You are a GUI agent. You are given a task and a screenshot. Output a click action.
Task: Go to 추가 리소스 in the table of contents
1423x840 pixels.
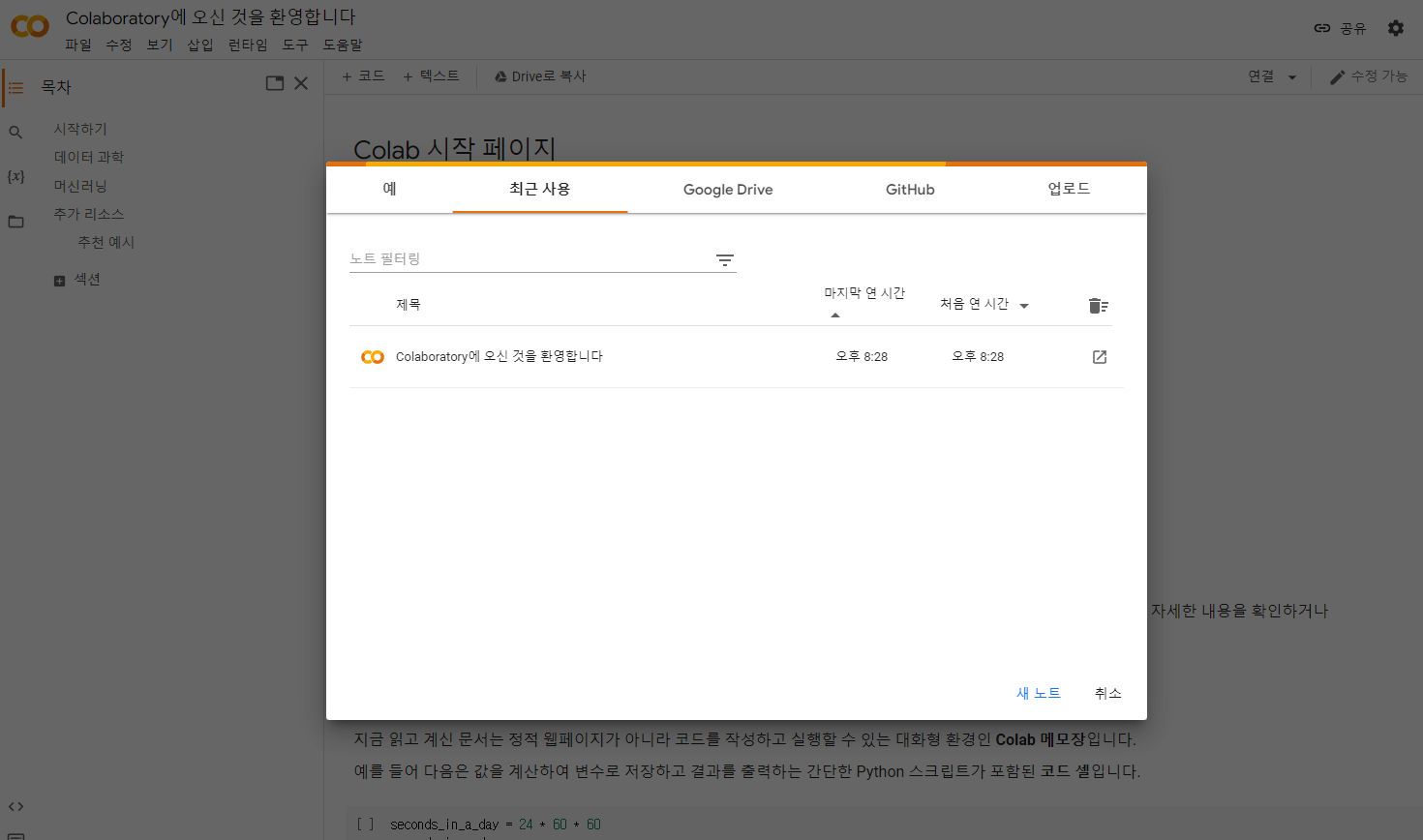[89, 214]
